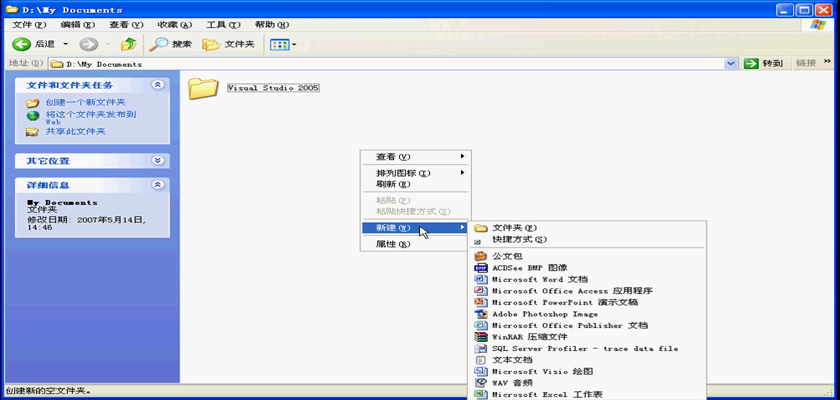This screenshot has height=400, width=840.
Task: Click the 转到 Go button
Action: [764, 63]
